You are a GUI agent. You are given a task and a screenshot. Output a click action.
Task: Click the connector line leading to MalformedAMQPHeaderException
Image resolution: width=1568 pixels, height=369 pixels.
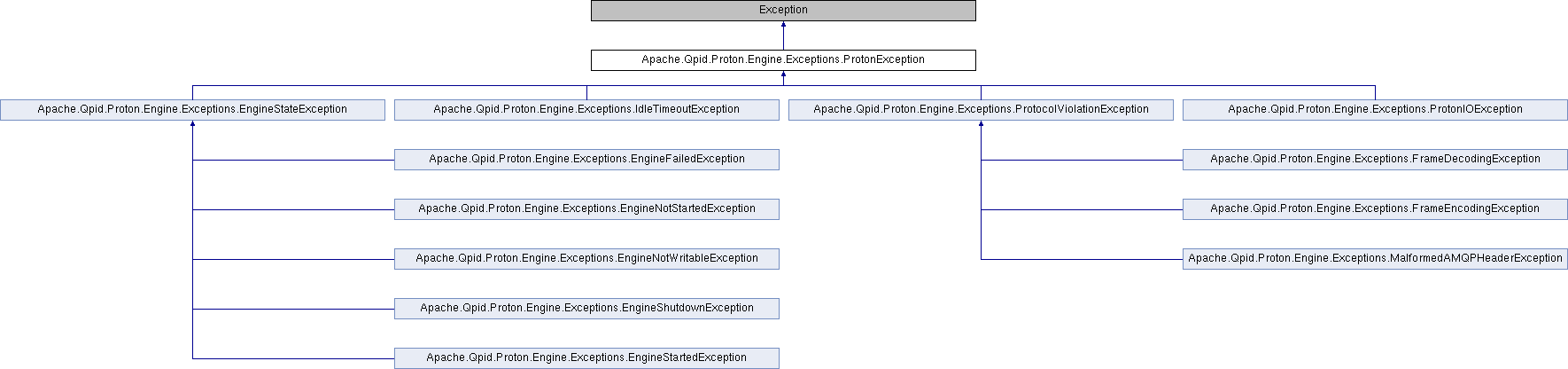pyautogui.click(x=1081, y=259)
